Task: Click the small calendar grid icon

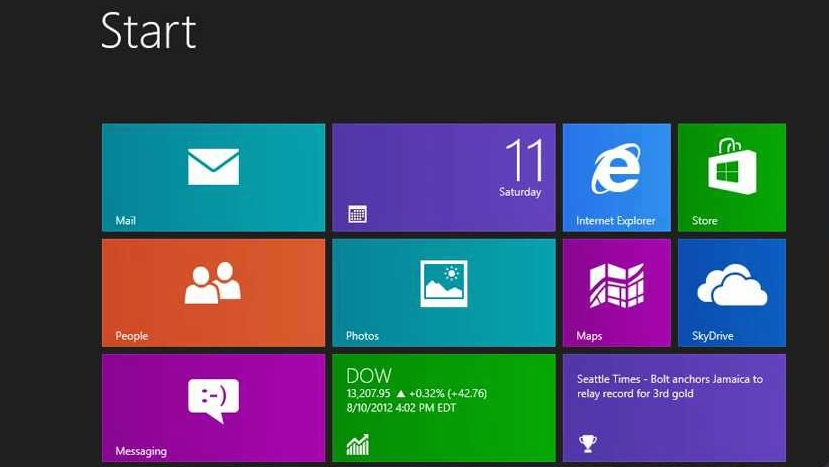Action: click(357, 214)
